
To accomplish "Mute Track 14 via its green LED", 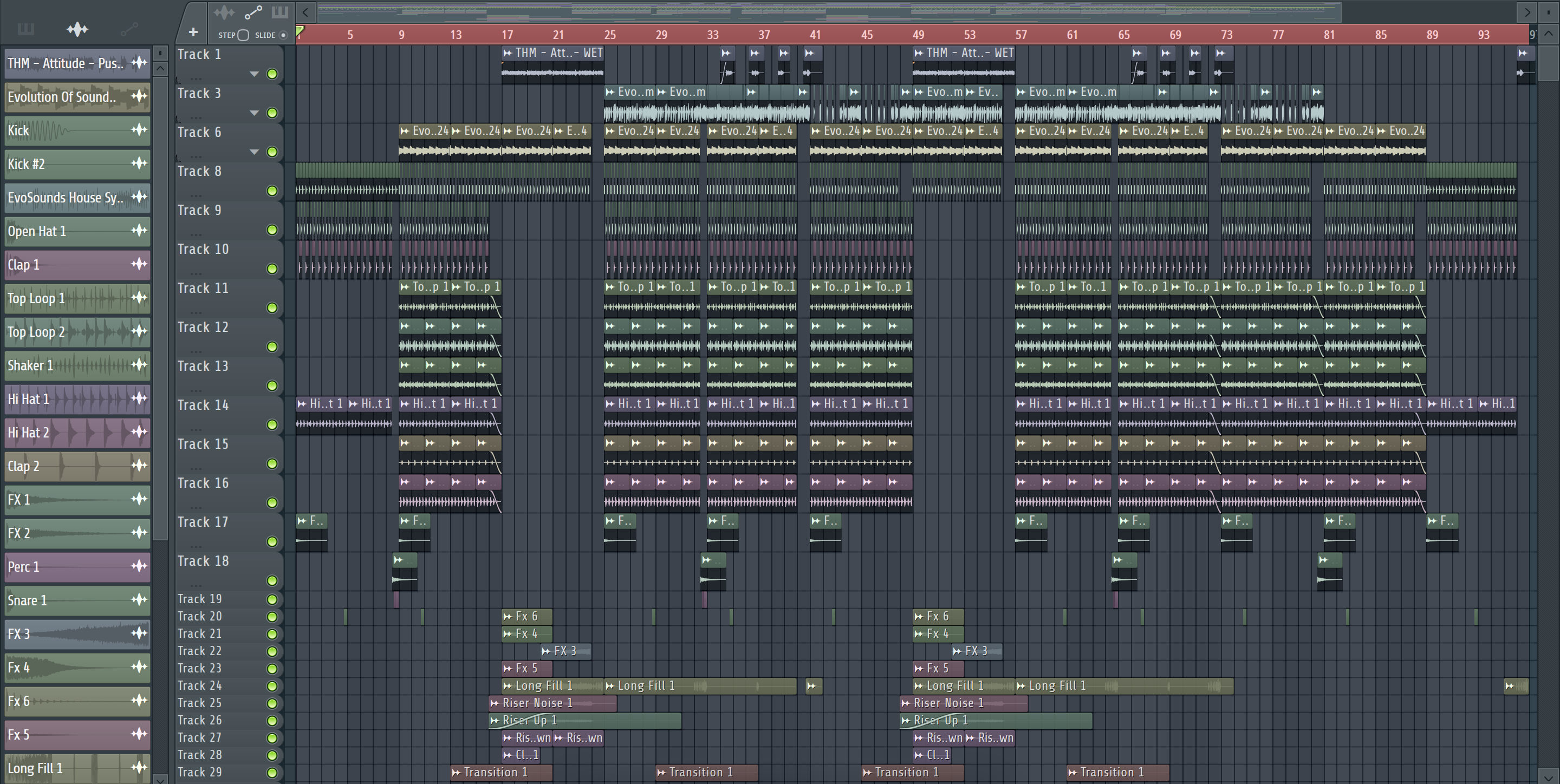I will click(x=272, y=424).
